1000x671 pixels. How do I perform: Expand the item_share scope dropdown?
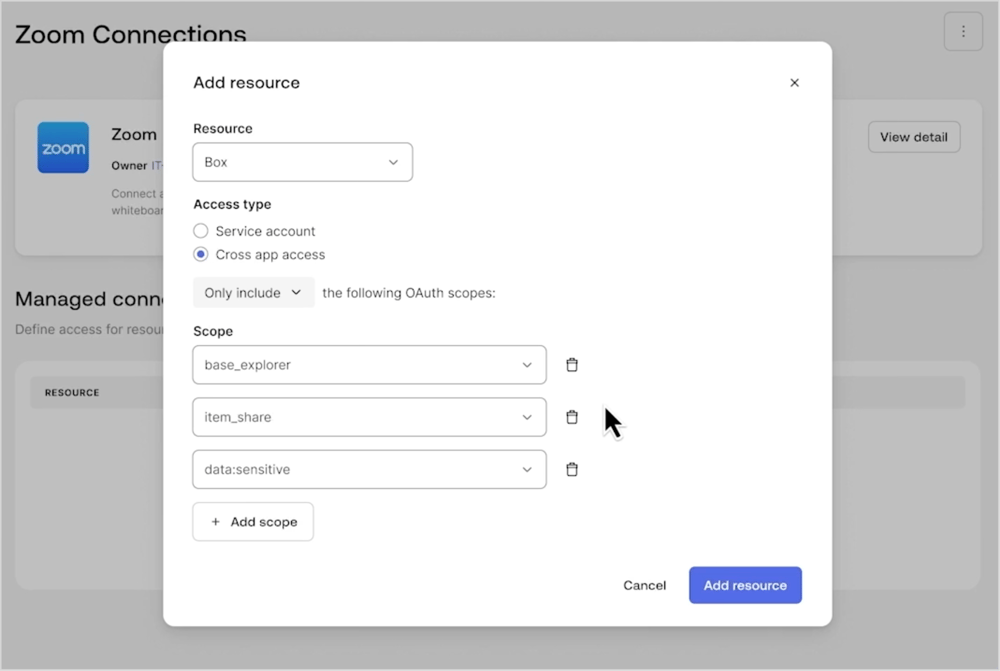528,417
